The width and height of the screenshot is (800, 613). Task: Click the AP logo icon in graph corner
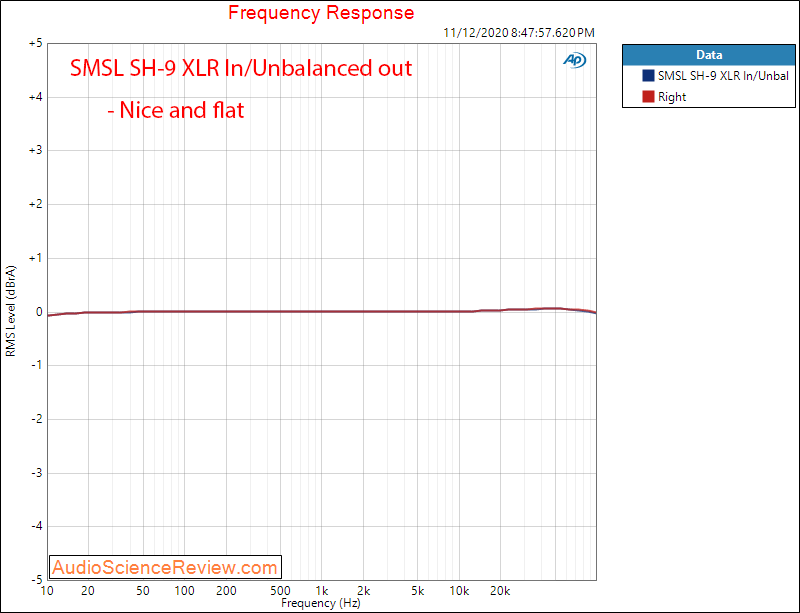point(574,60)
